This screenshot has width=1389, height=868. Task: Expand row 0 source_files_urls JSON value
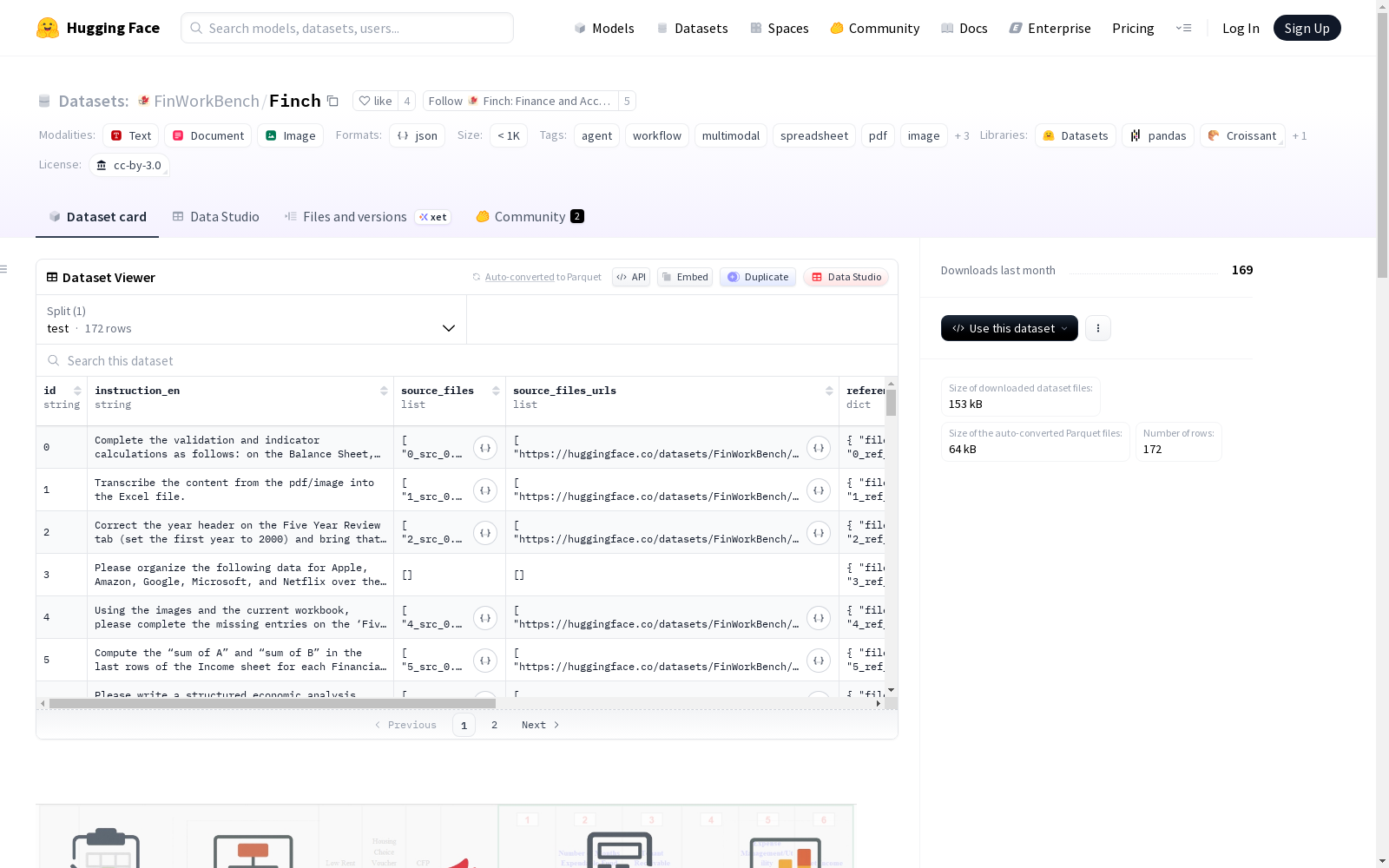819,448
